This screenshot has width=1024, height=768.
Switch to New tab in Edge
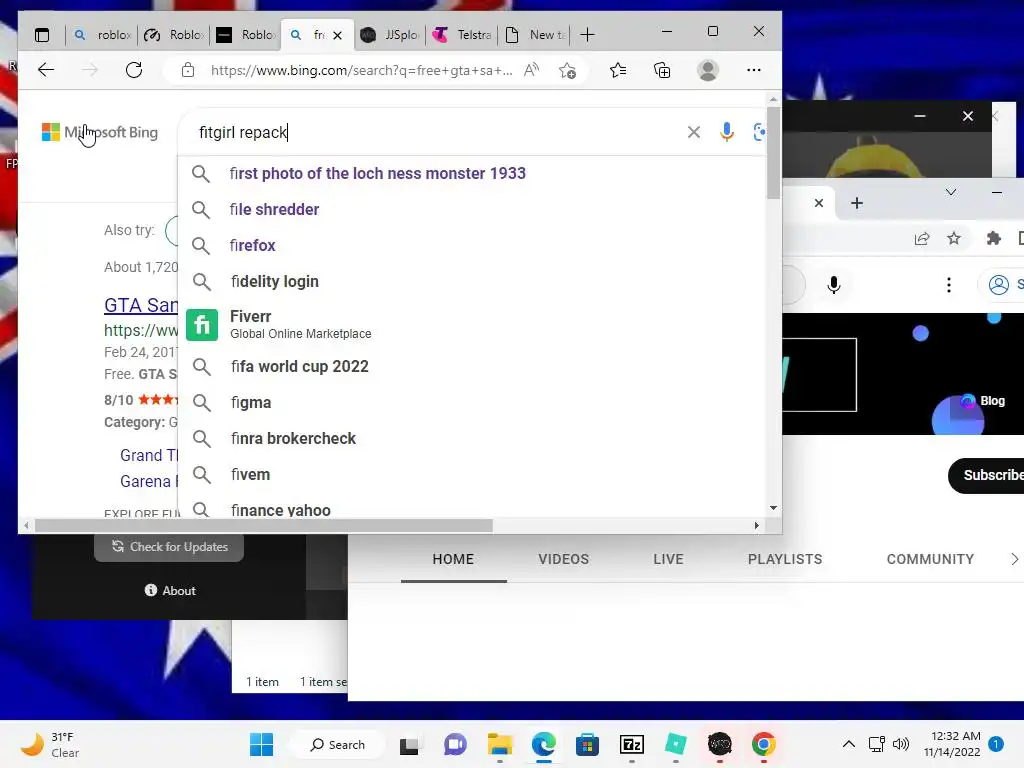[x=535, y=35]
